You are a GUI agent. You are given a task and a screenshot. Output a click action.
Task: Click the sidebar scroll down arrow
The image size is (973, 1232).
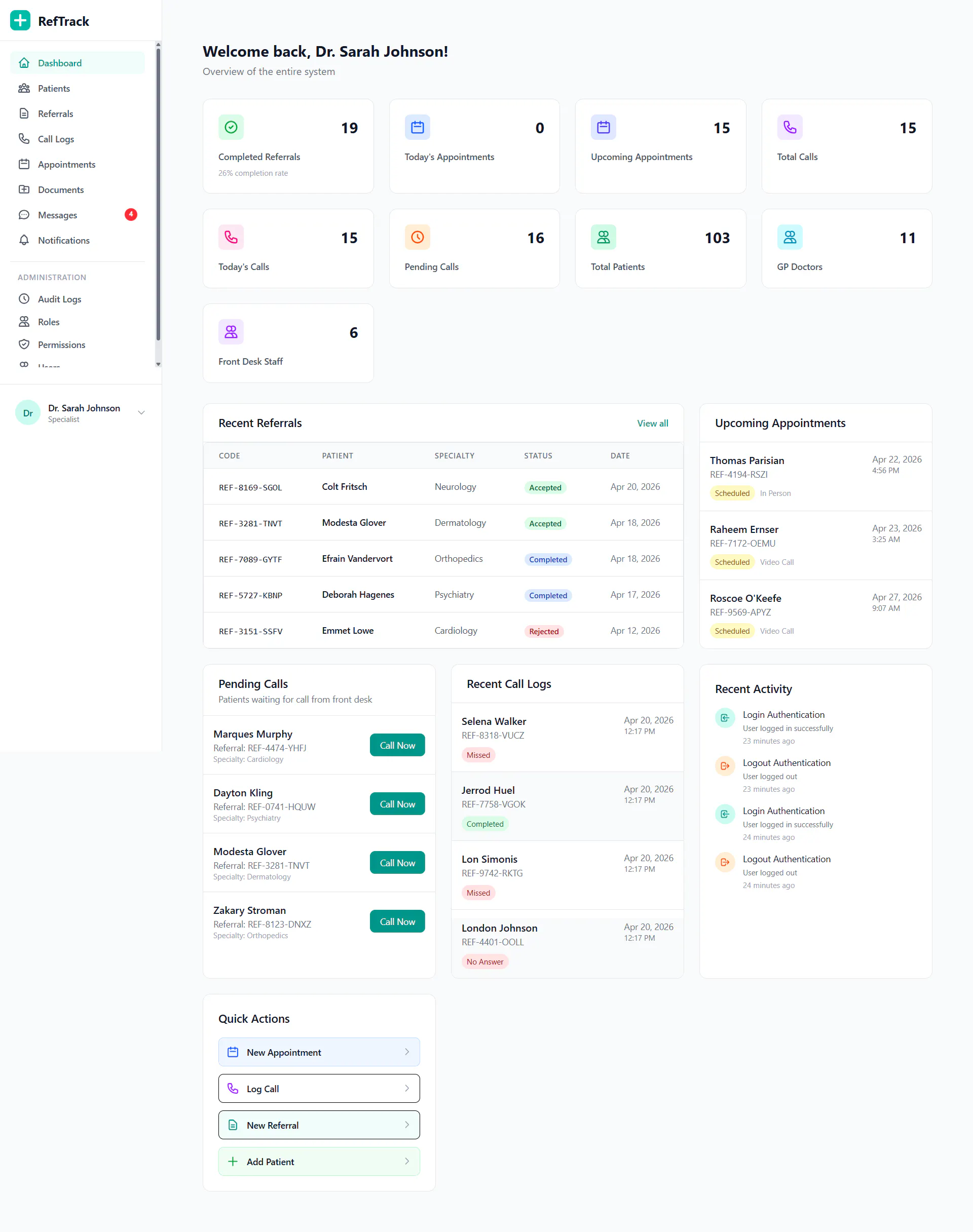pos(158,364)
